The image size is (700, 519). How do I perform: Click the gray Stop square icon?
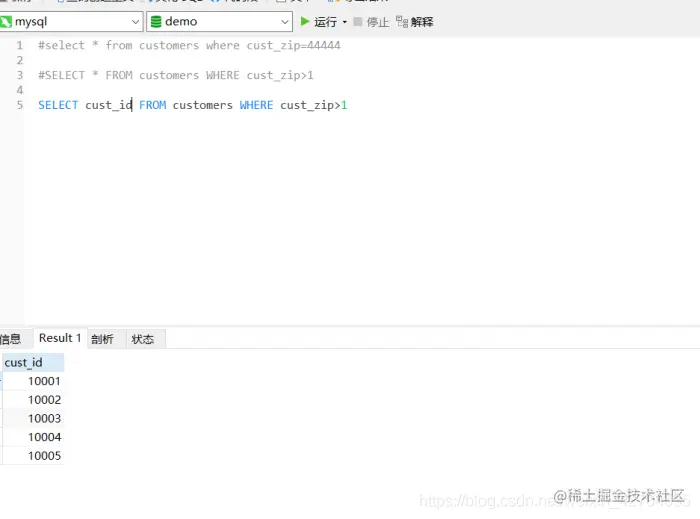358,21
